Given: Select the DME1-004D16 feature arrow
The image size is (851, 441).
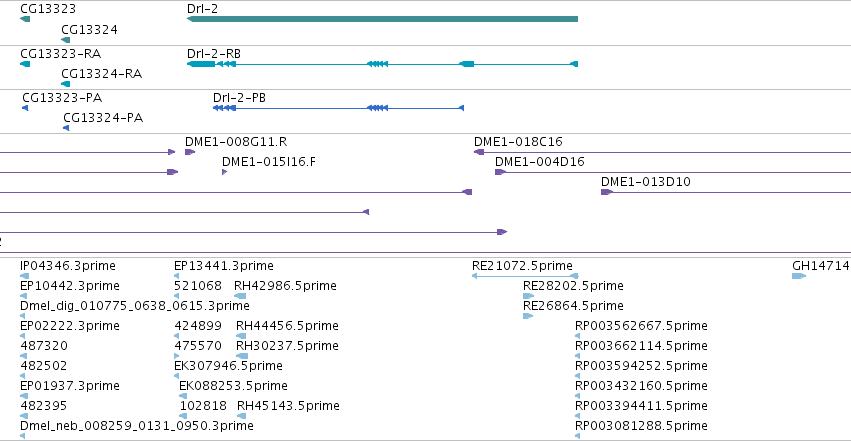Looking at the screenshot, I should (x=500, y=172).
